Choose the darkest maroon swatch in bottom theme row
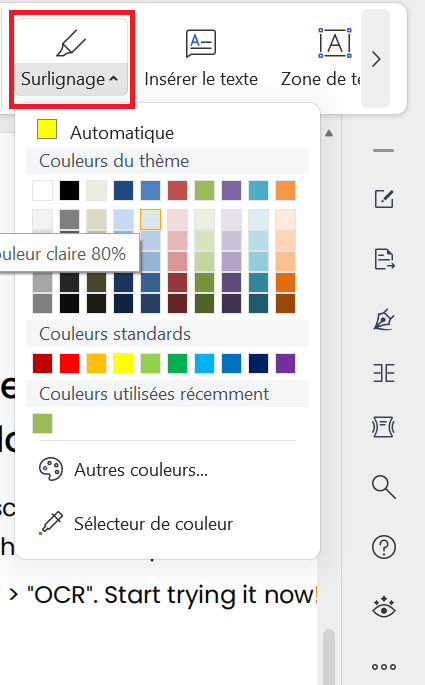The width and height of the screenshot is (425, 685). click(177, 303)
